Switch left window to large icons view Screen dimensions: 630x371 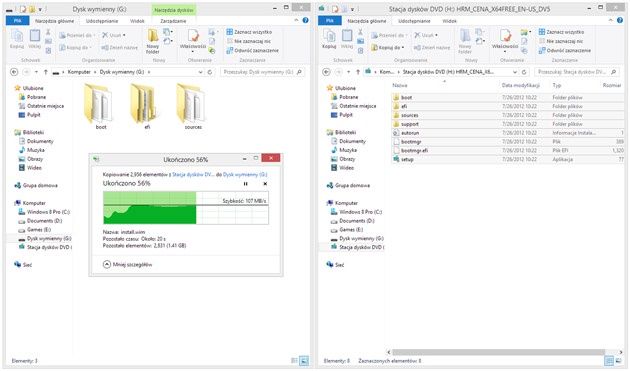(x=304, y=361)
